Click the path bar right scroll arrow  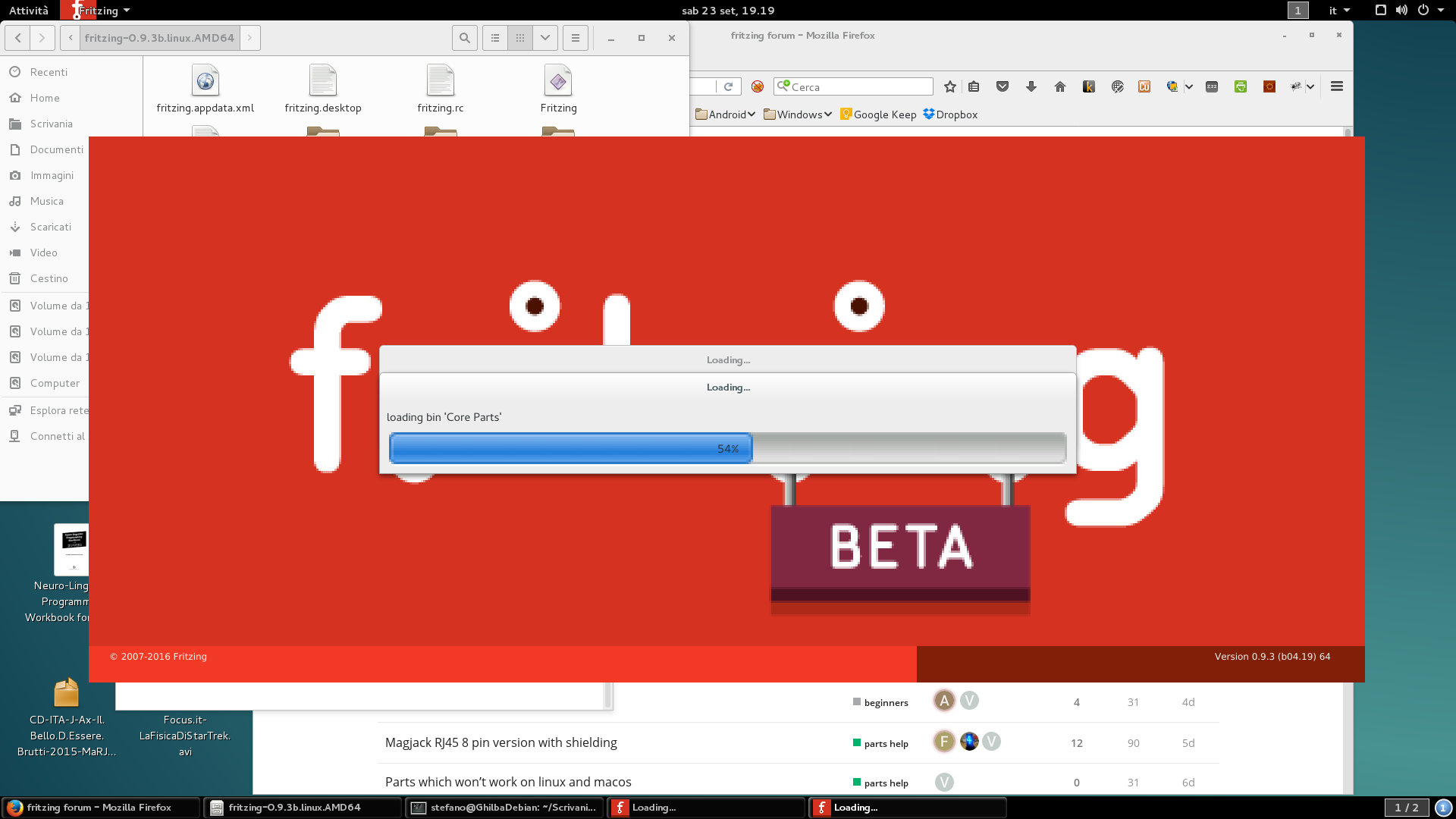coord(249,38)
